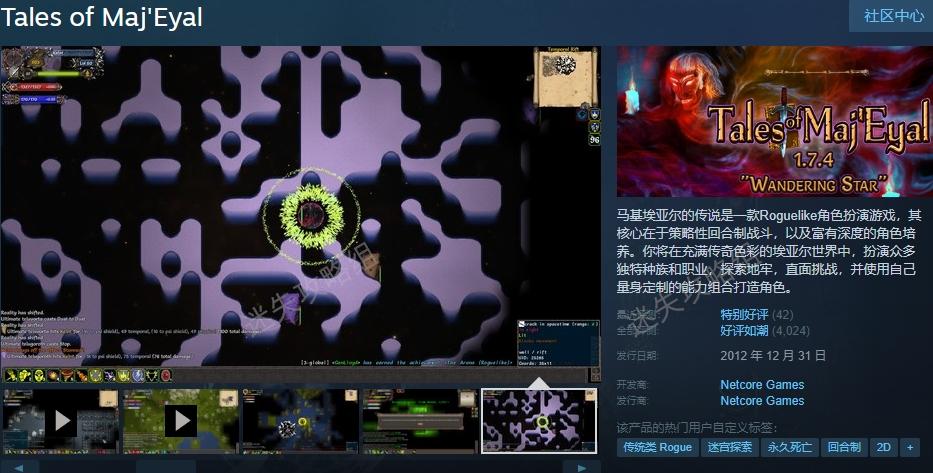Click the green inverted triangle skill icon on hotbar
933x473 pixels.
[x=152, y=375]
